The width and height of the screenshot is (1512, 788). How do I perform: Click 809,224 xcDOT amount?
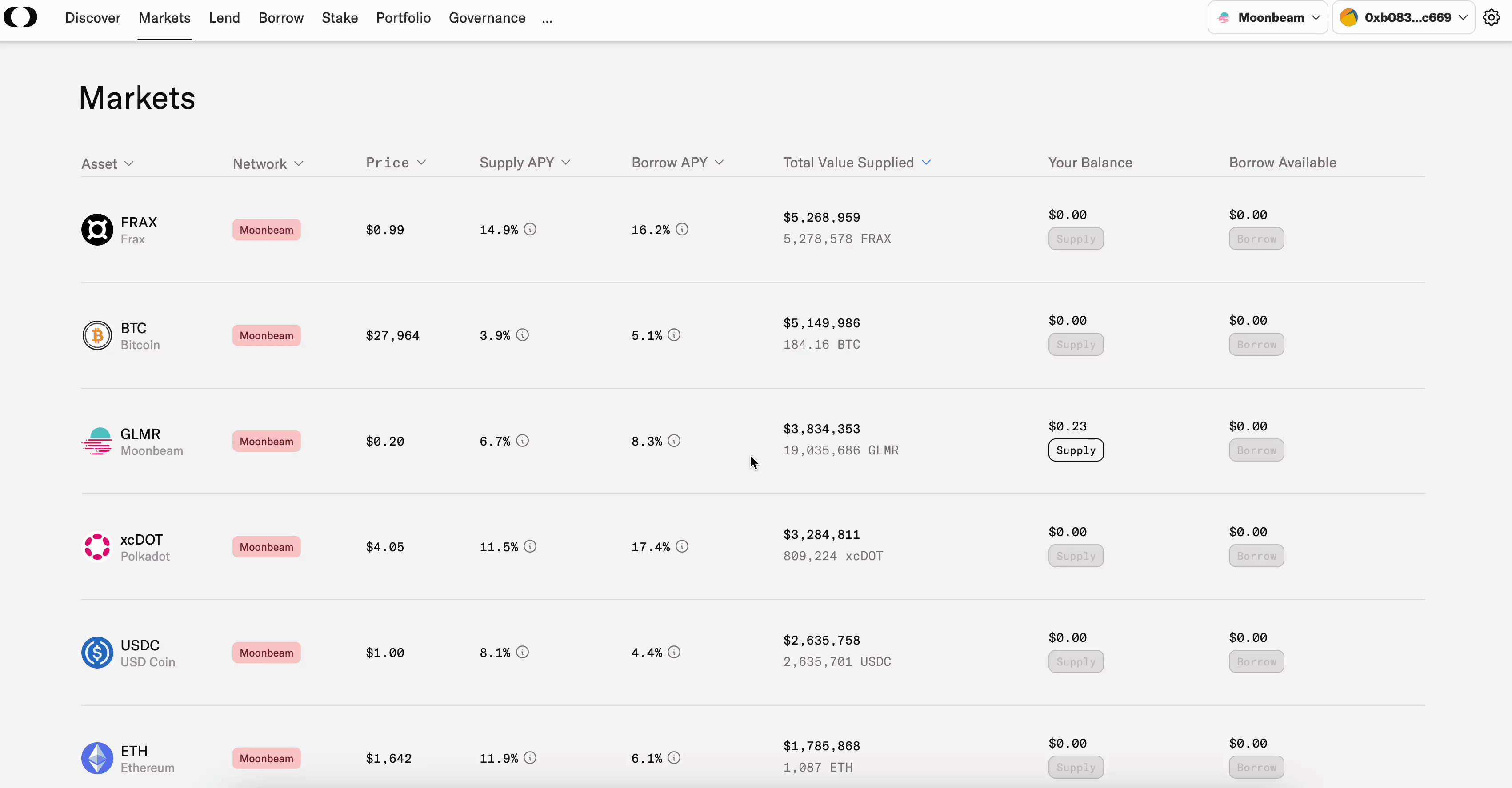[833, 556]
